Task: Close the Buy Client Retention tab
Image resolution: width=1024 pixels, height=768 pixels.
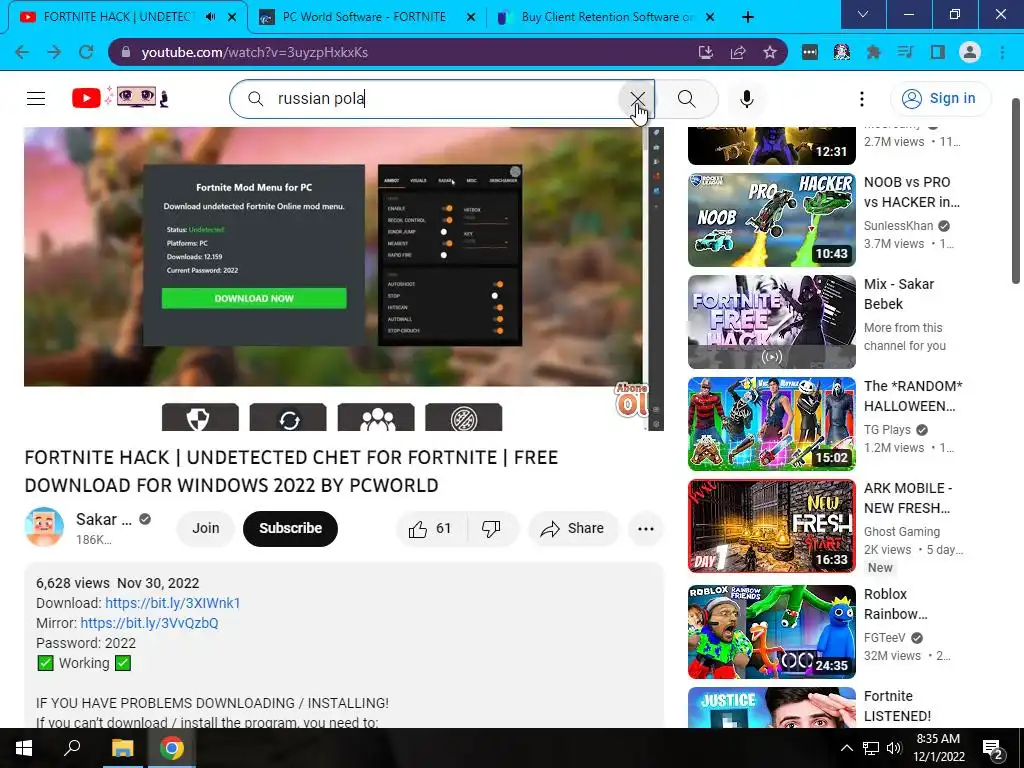Action: pyautogui.click(x=711, y=18)
